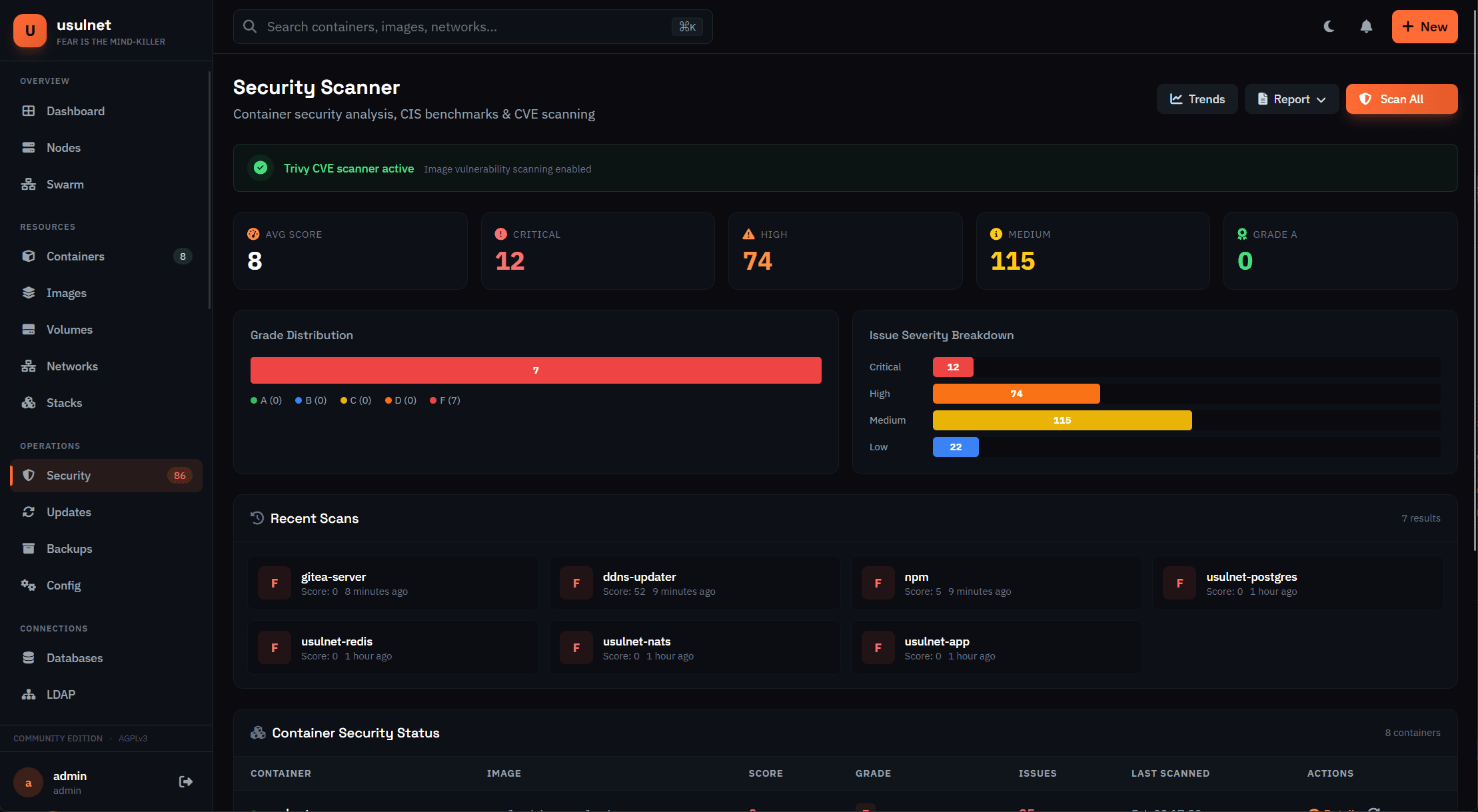Toggle the A (0) grade legend entry

tap(266, 400)
